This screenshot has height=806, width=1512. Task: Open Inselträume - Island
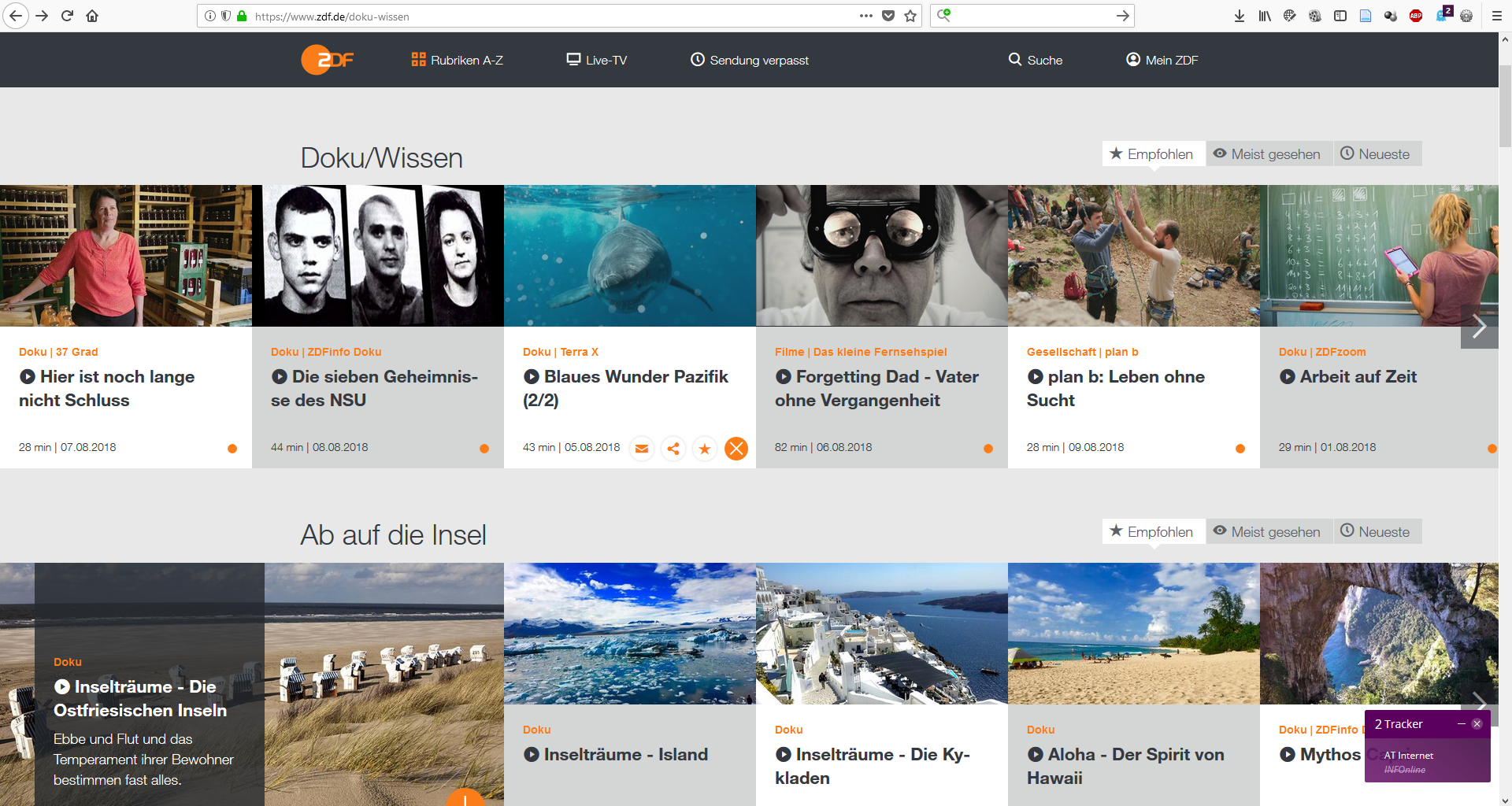point(616,755)
